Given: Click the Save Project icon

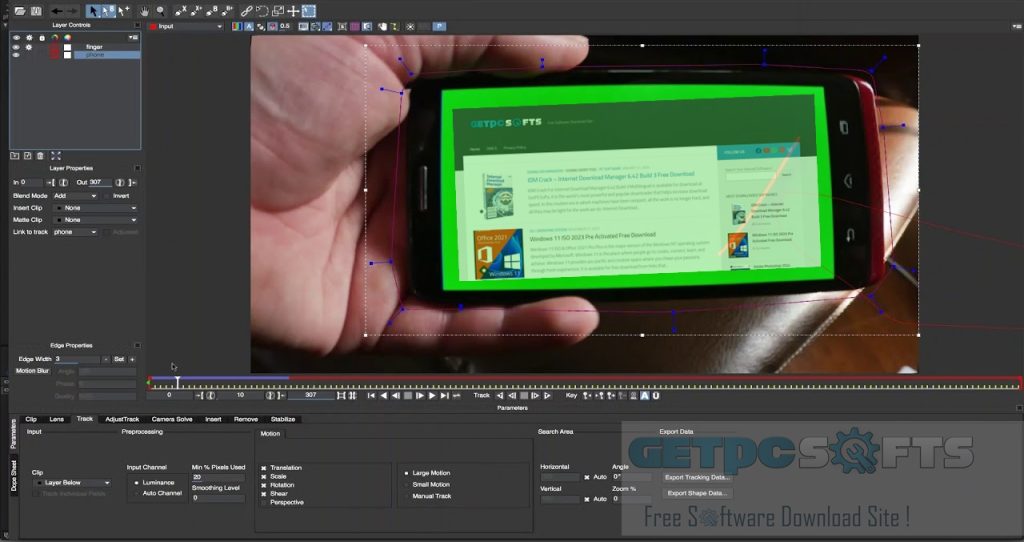Looking at the screenshot, I should [36, 10].
